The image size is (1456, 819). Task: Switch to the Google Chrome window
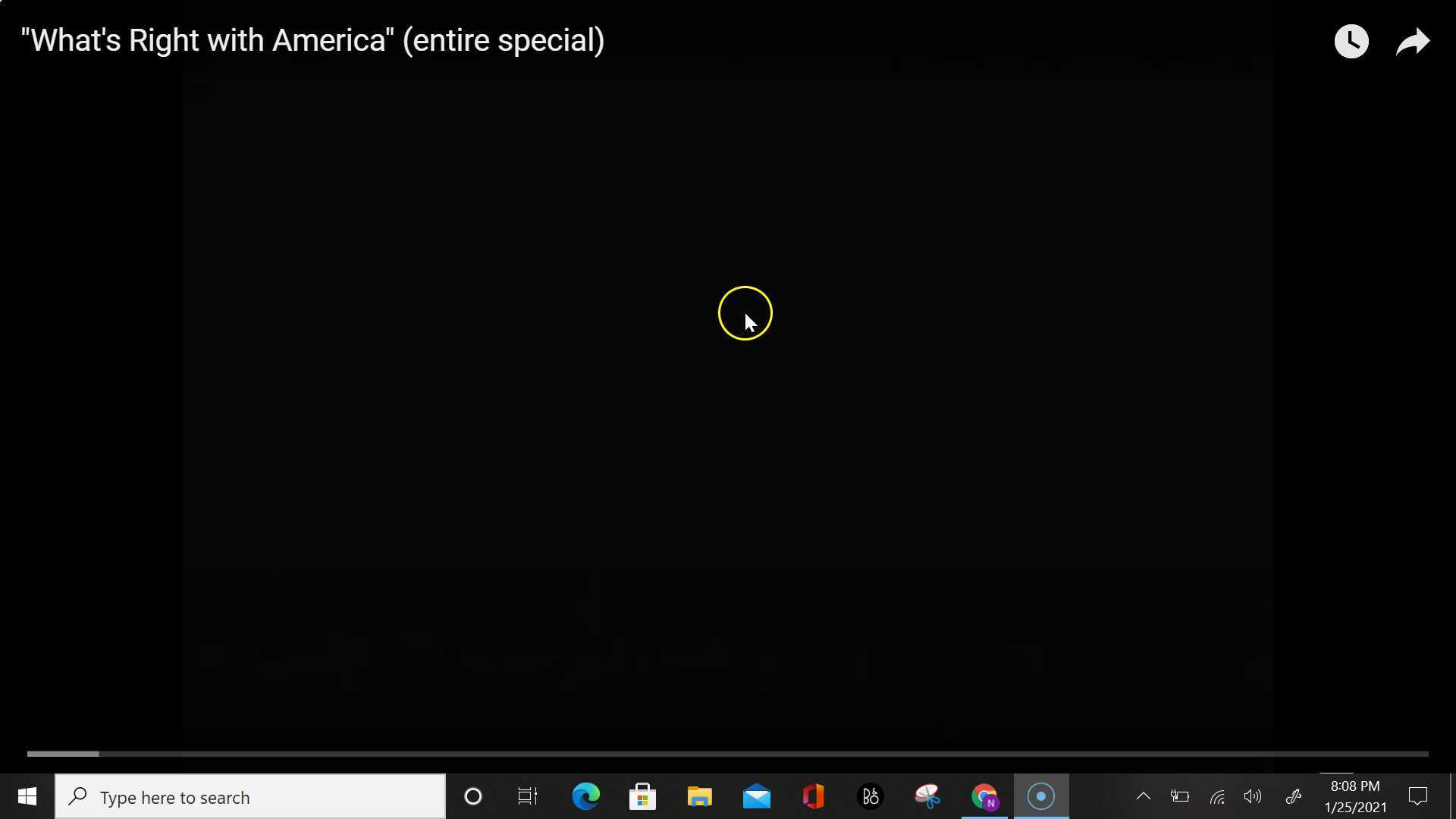984,797
